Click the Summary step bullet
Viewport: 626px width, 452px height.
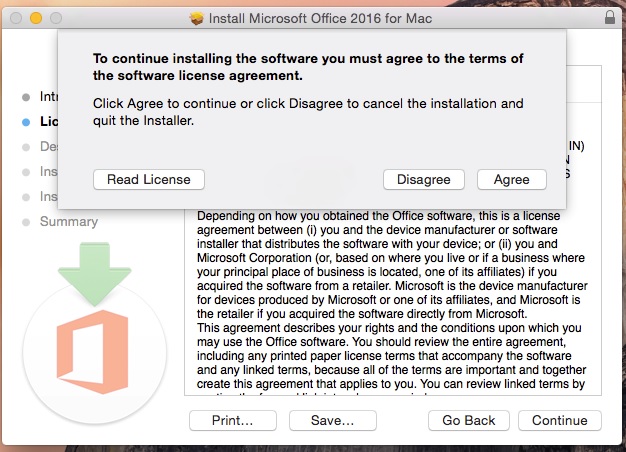(x=26, y=222)
